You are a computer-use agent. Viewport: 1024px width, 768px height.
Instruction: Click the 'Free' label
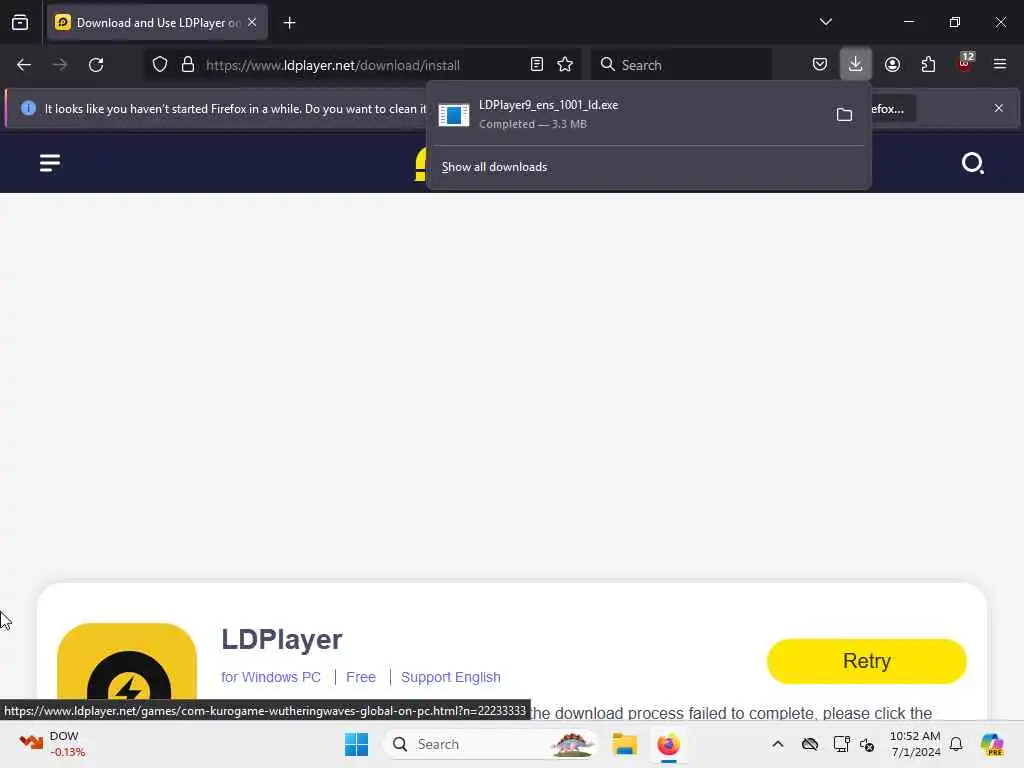[x=361, y=677]
